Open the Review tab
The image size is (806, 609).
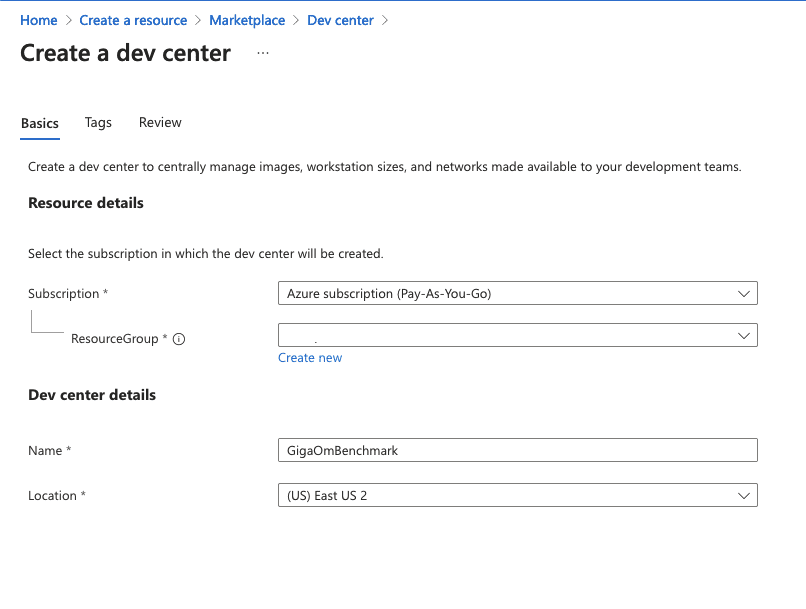pyautogui.click(x=160, y=122)
